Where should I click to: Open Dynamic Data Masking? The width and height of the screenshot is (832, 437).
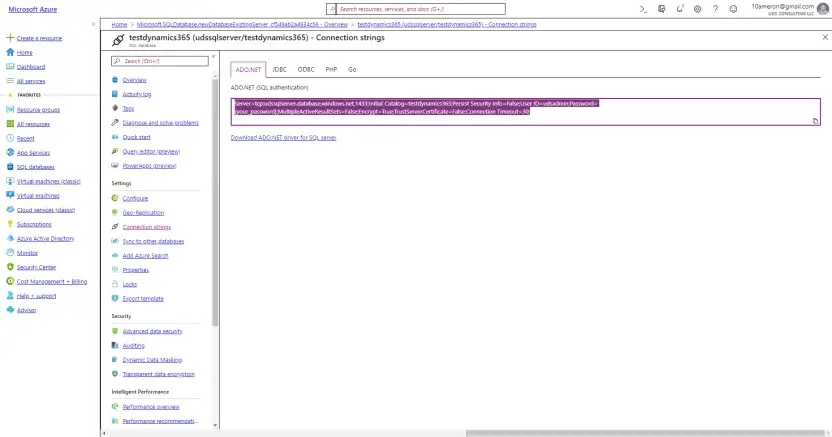[x=152, y=360]
